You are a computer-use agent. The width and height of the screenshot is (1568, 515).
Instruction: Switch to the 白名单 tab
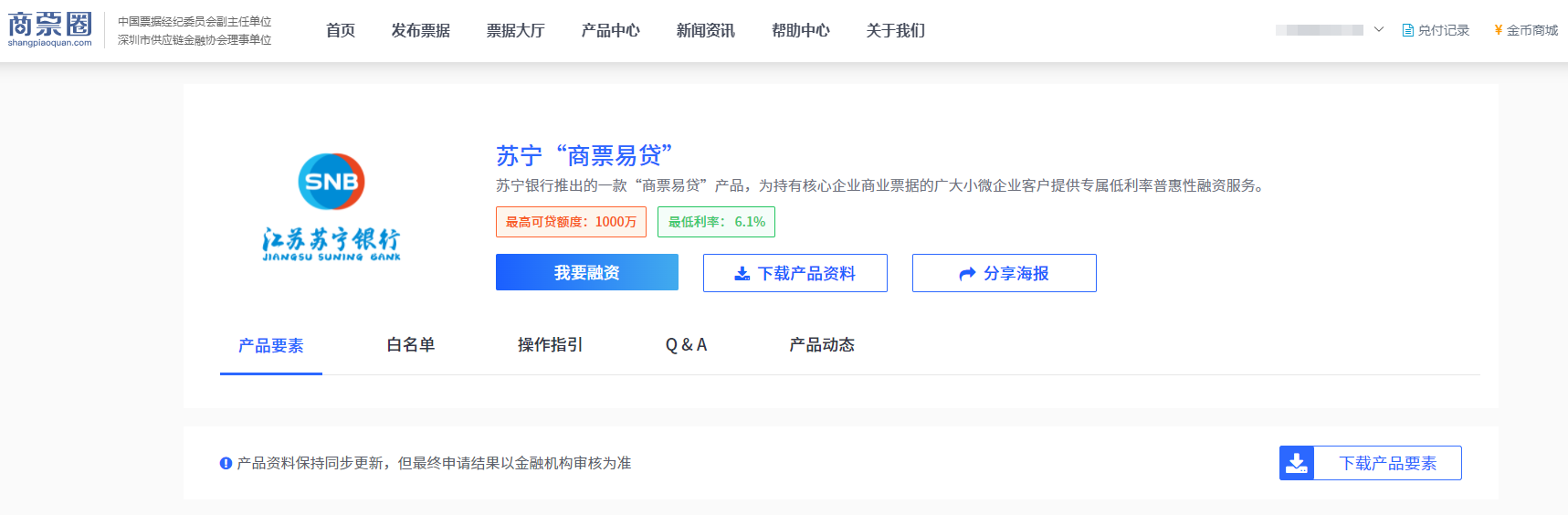point(411,345)
